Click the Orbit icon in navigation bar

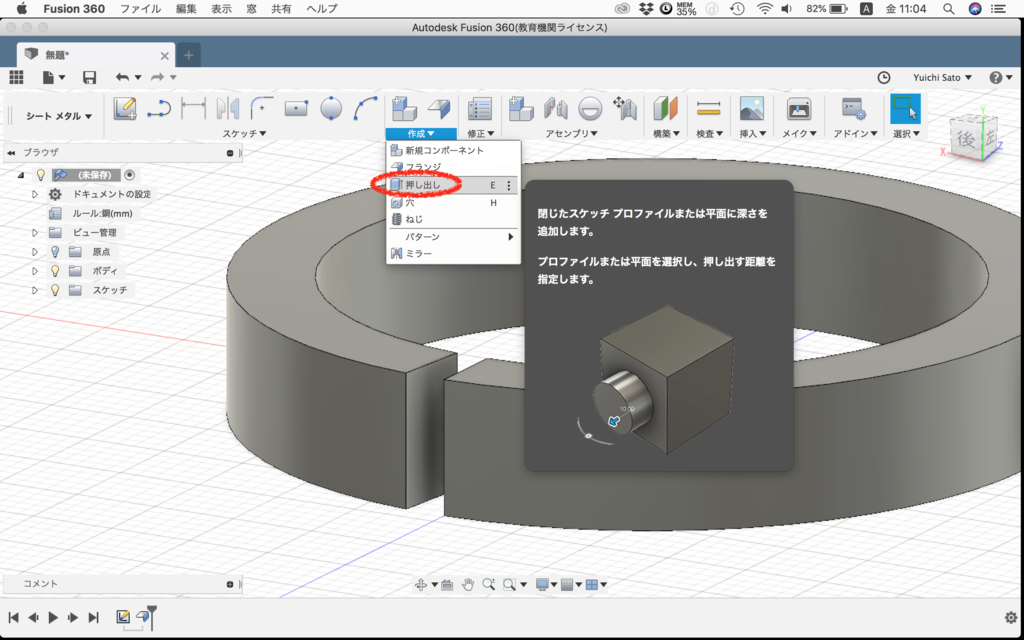[x=421, y=584]
